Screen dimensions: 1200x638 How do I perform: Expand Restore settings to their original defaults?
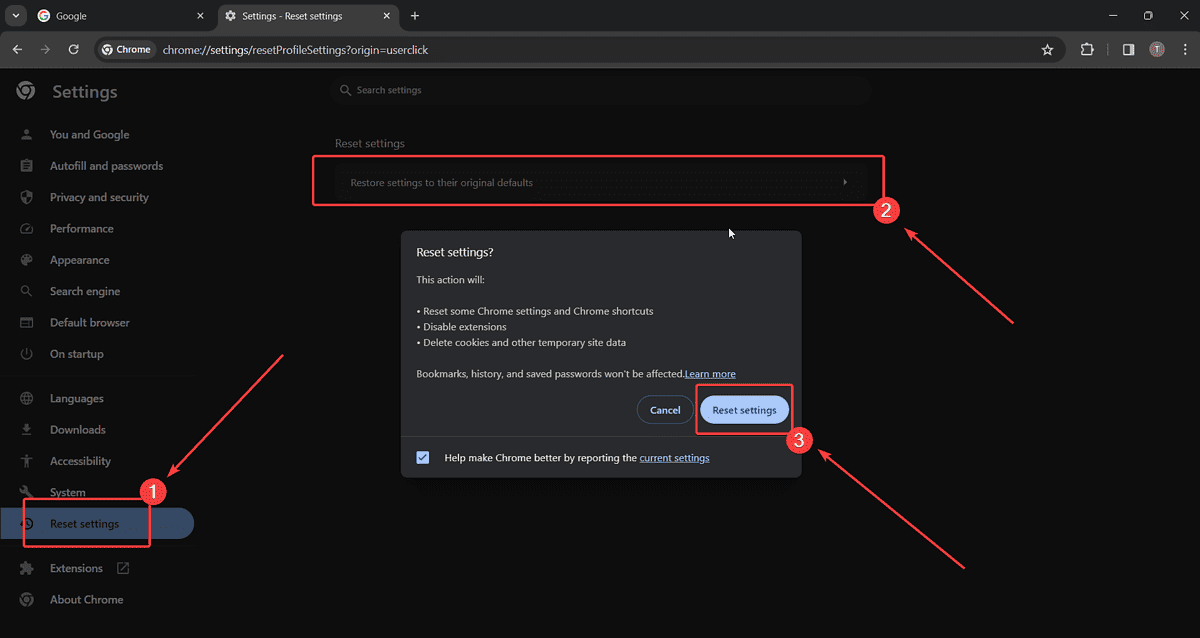(x=845, y=182)
